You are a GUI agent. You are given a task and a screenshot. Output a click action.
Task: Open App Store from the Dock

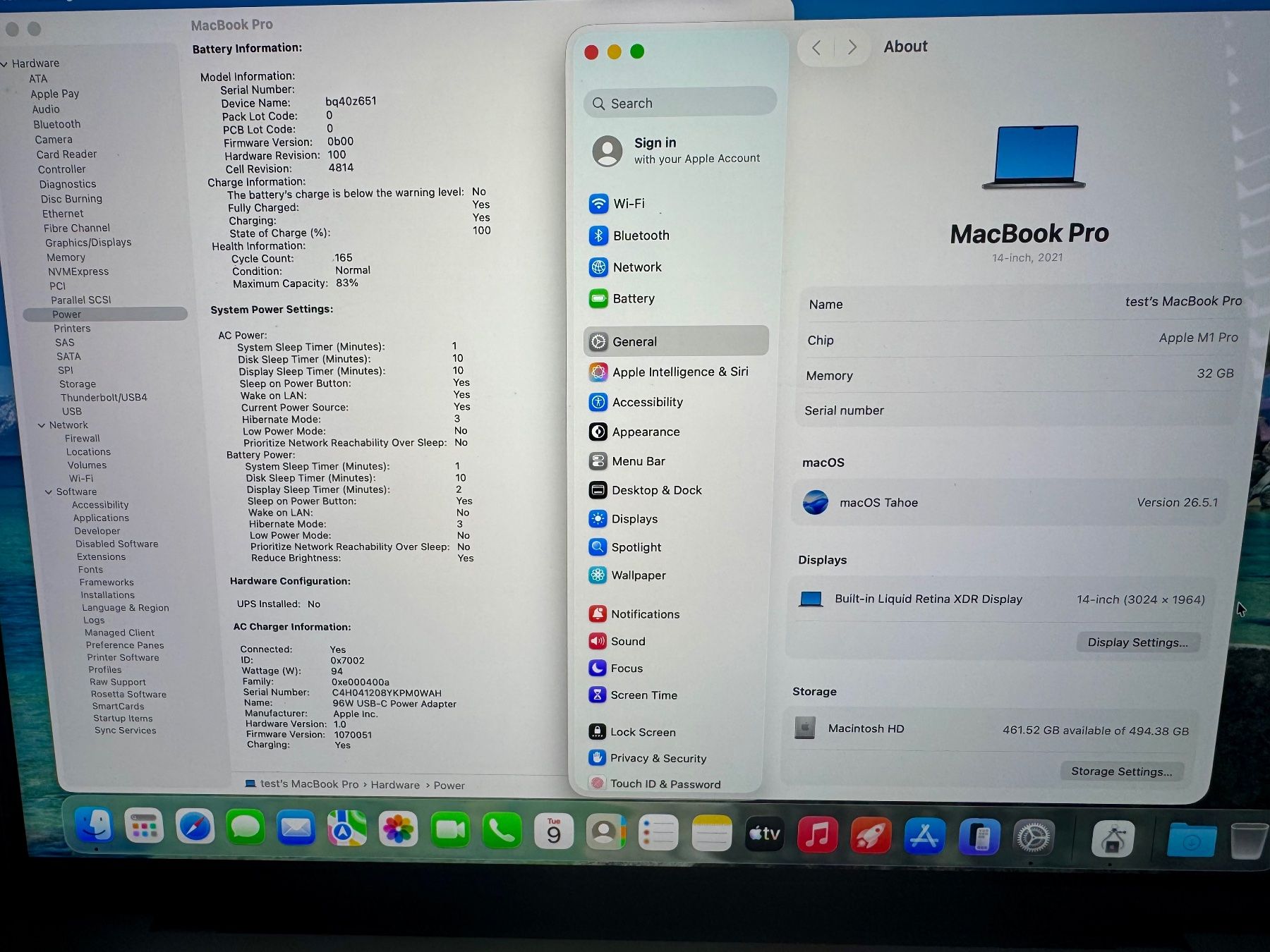(924, 837)
